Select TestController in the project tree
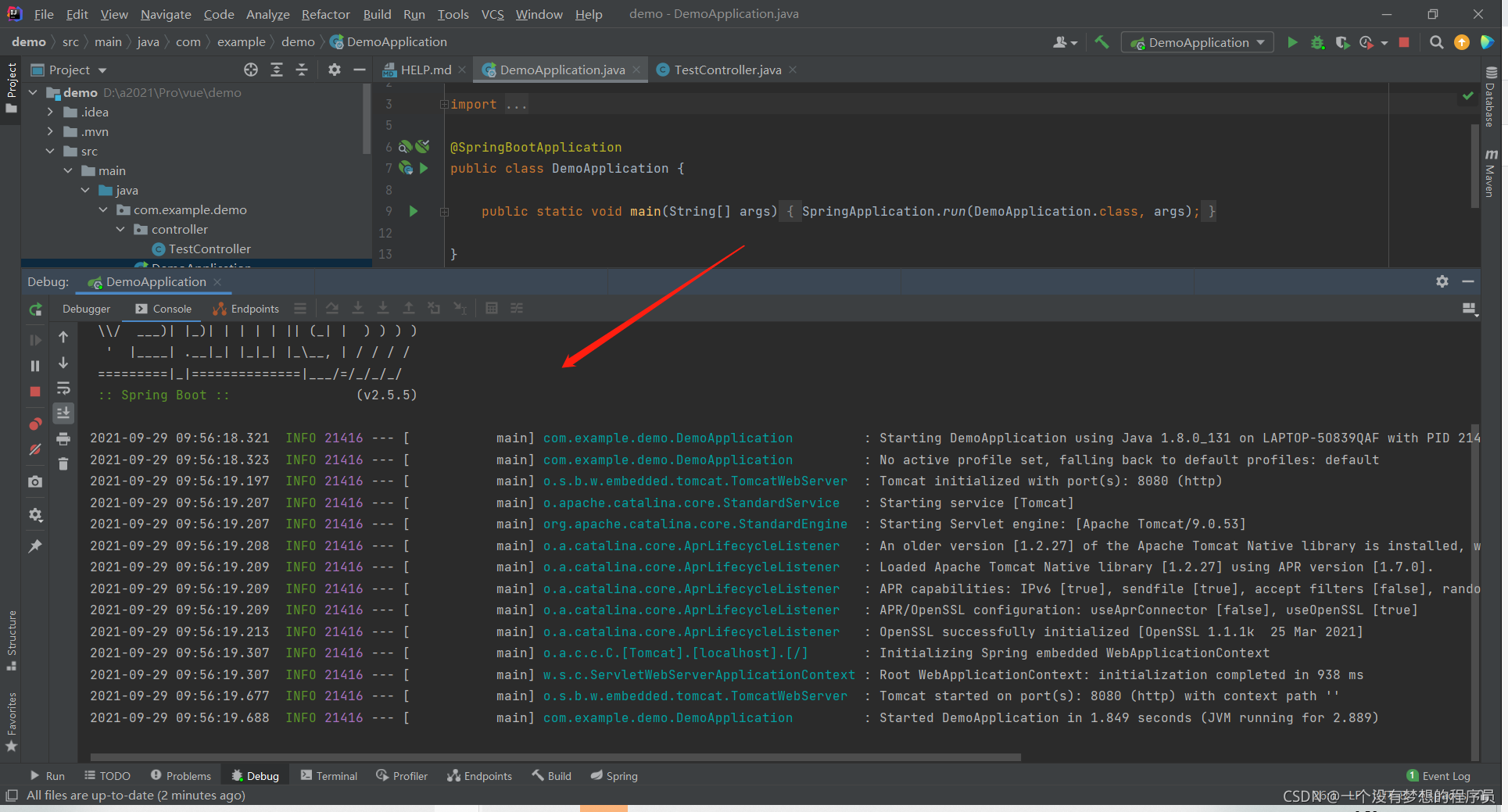Viewport: 1508px width, 812px height. coord(210,249)
